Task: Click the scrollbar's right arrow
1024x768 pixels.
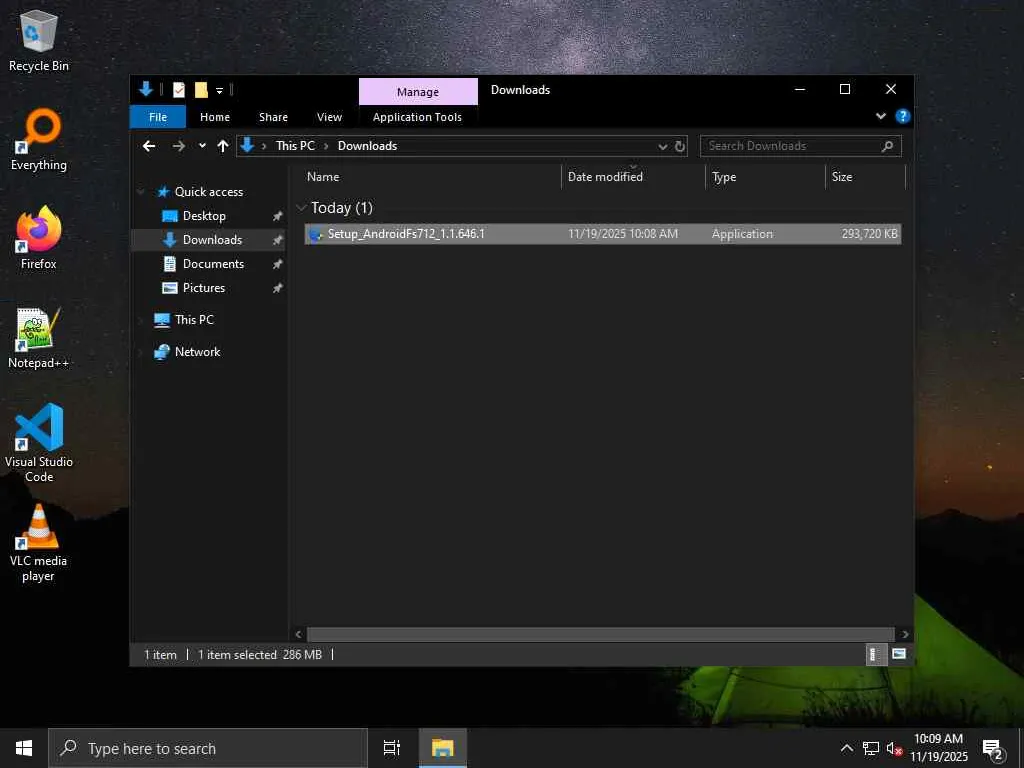Action: pos(904,634)
